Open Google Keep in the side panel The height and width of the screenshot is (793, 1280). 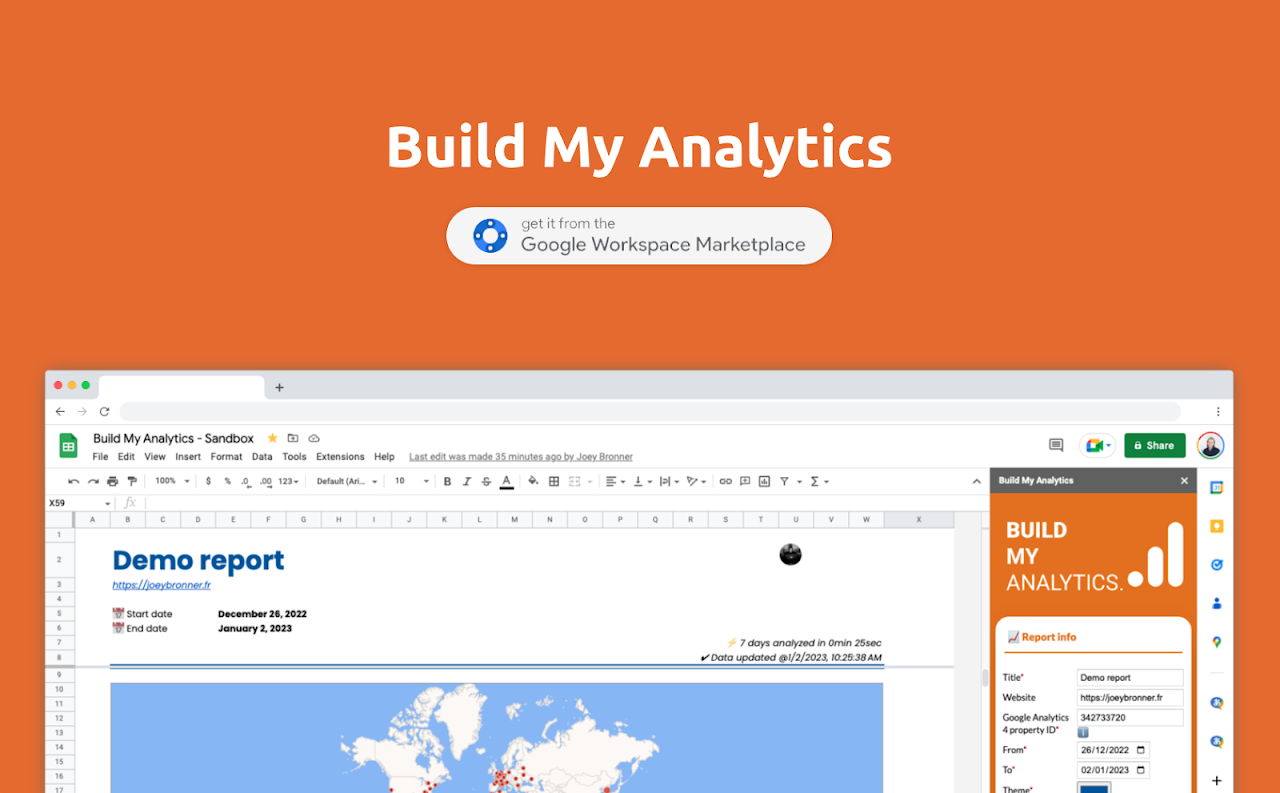coord(1217,526)
